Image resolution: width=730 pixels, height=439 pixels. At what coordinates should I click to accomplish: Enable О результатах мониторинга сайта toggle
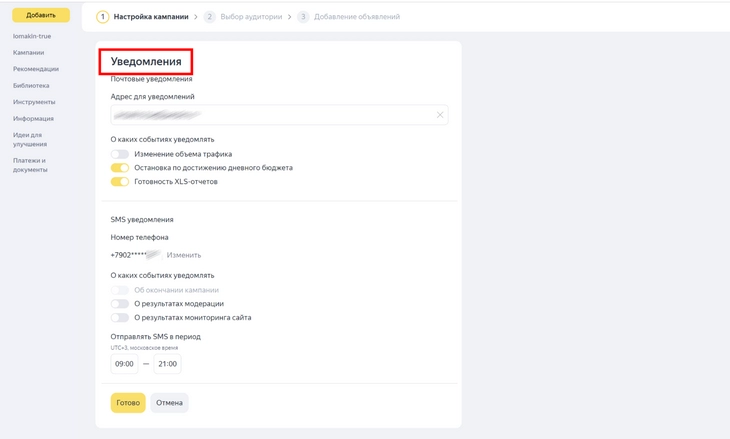pos(120,317)
